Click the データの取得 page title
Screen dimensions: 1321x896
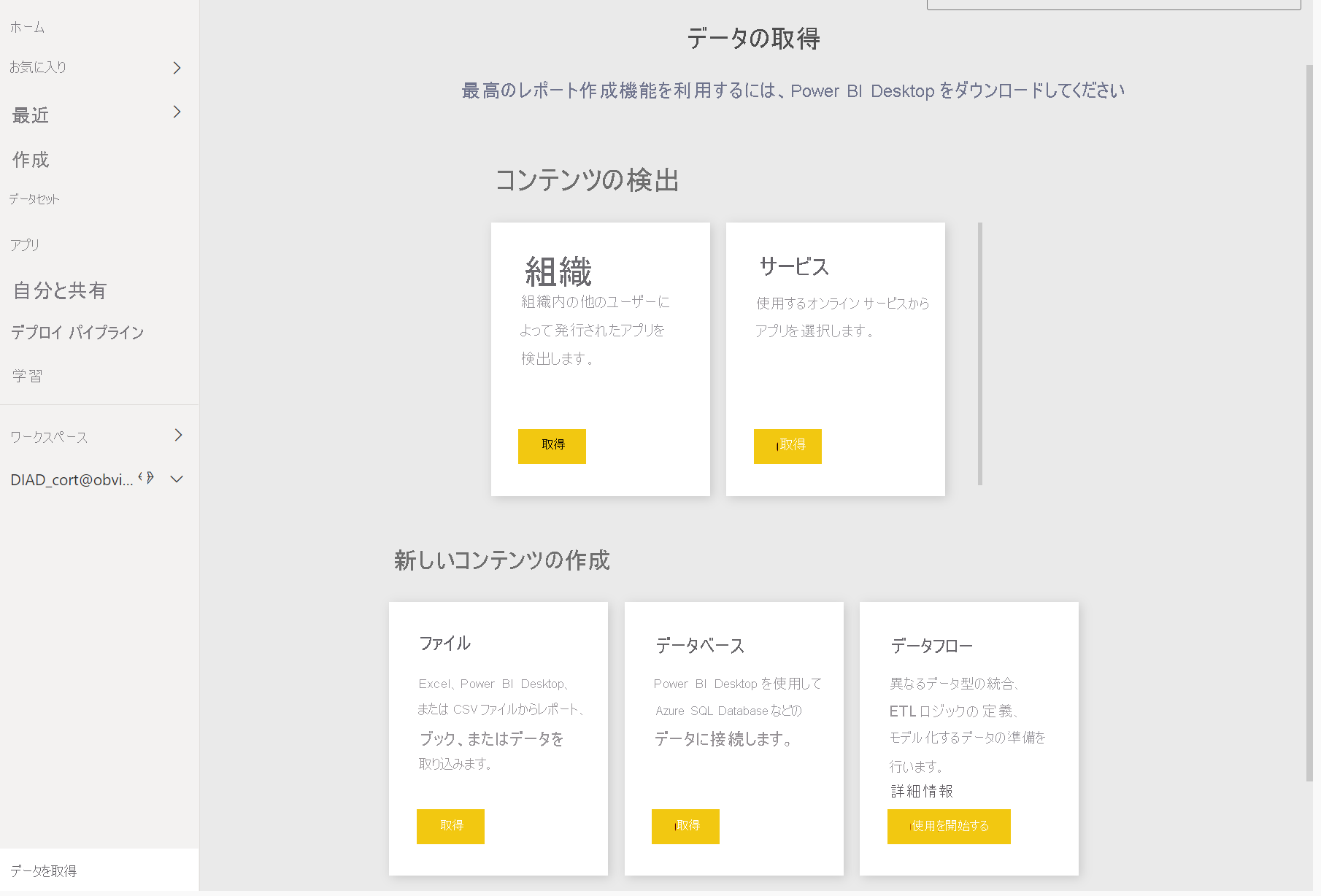click(753, 38)
